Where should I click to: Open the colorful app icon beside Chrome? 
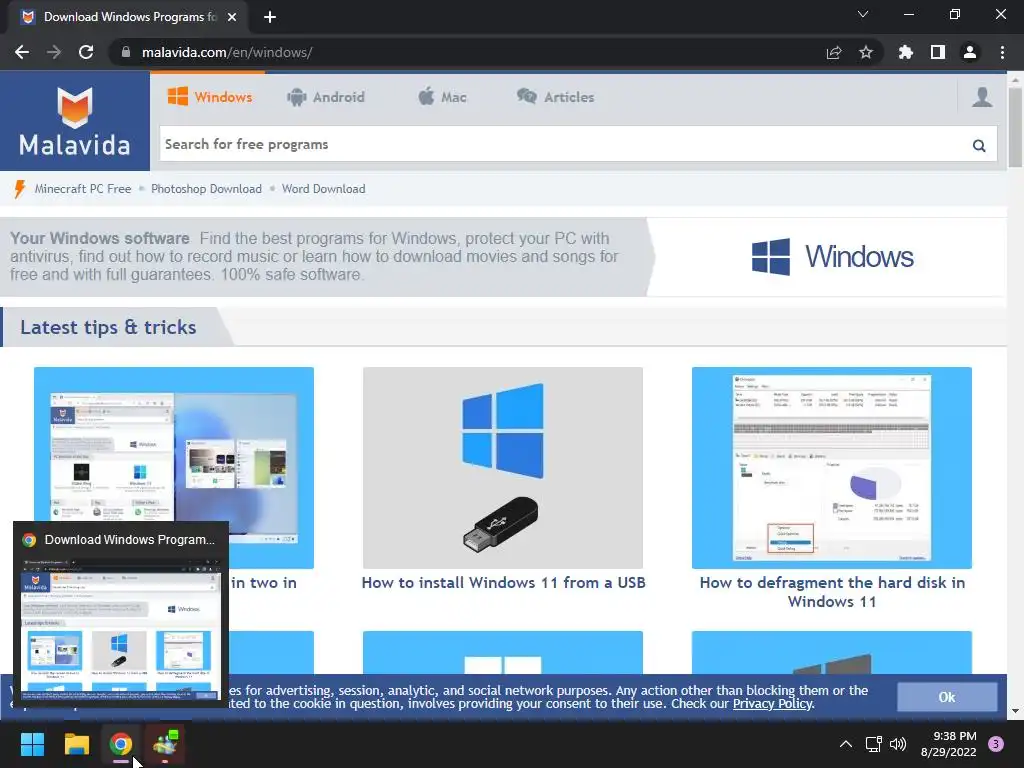coord(165,744)
